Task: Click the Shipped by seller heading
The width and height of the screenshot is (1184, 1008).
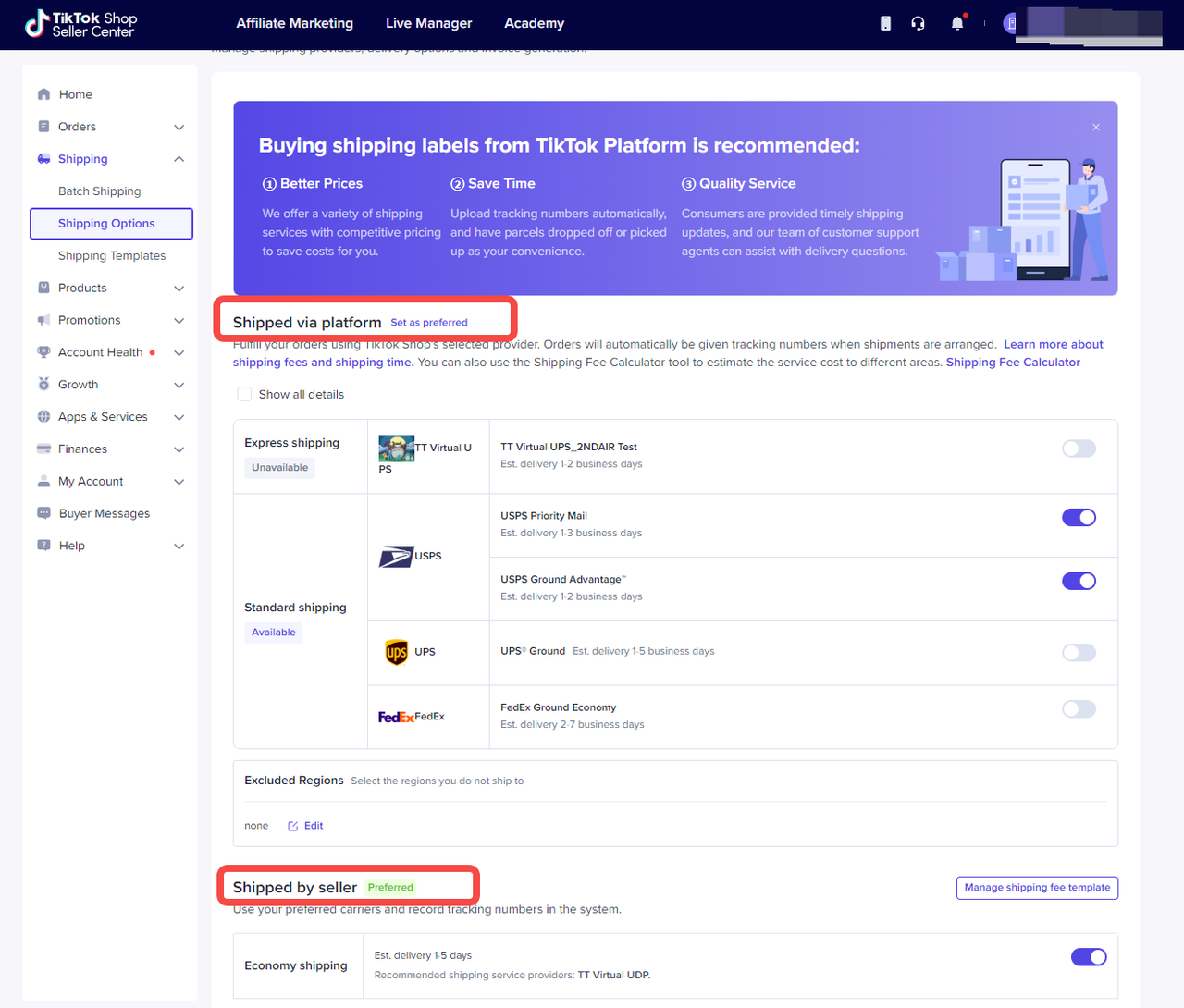Action: tap(295, 888)
